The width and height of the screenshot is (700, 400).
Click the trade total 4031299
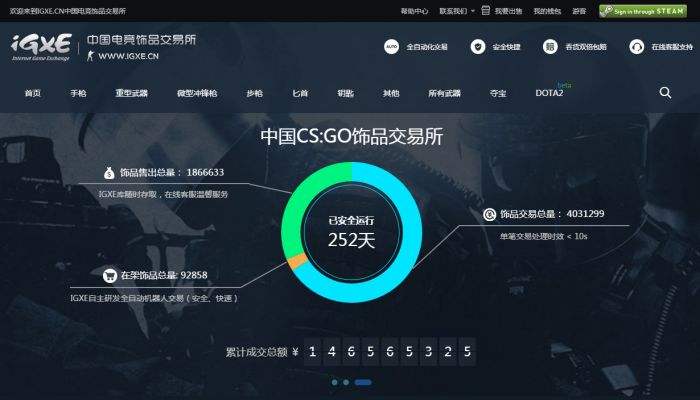[x=585, y=214]
